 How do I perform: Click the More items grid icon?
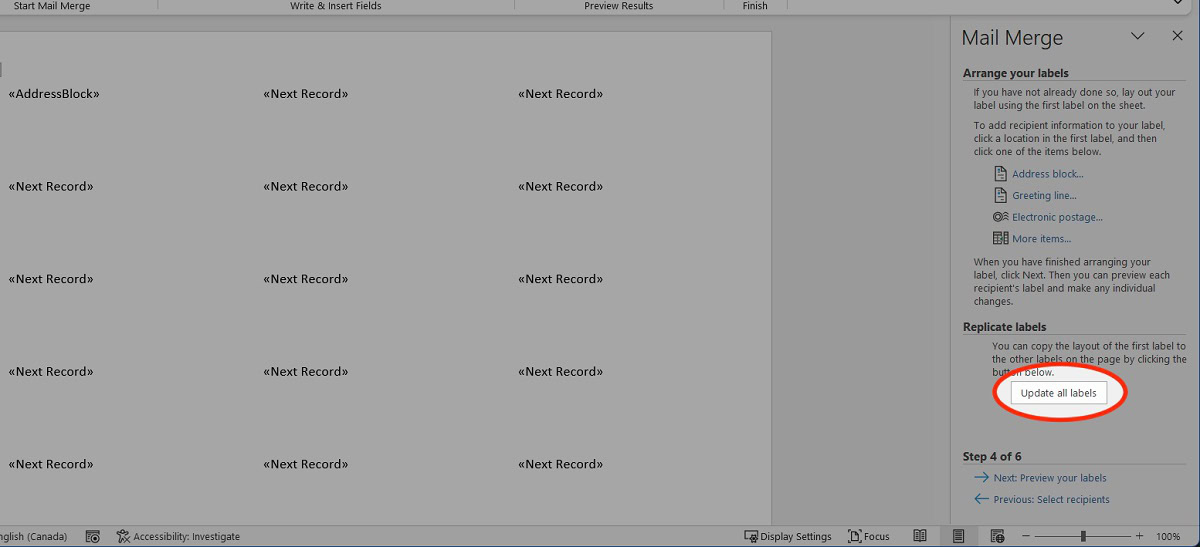click(1000, 239)
